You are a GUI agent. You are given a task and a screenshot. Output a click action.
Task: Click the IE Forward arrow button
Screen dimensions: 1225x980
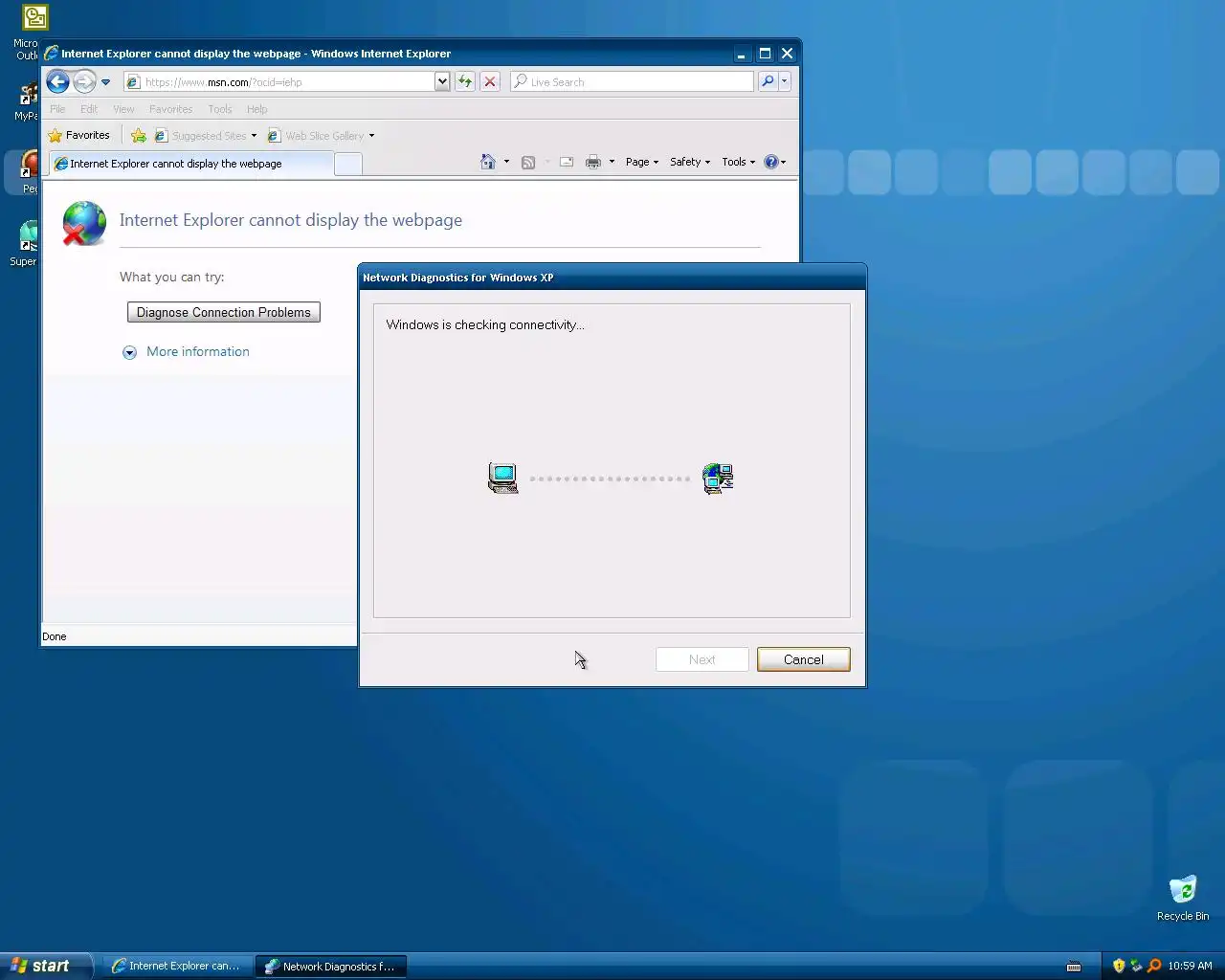click(84, 82)
